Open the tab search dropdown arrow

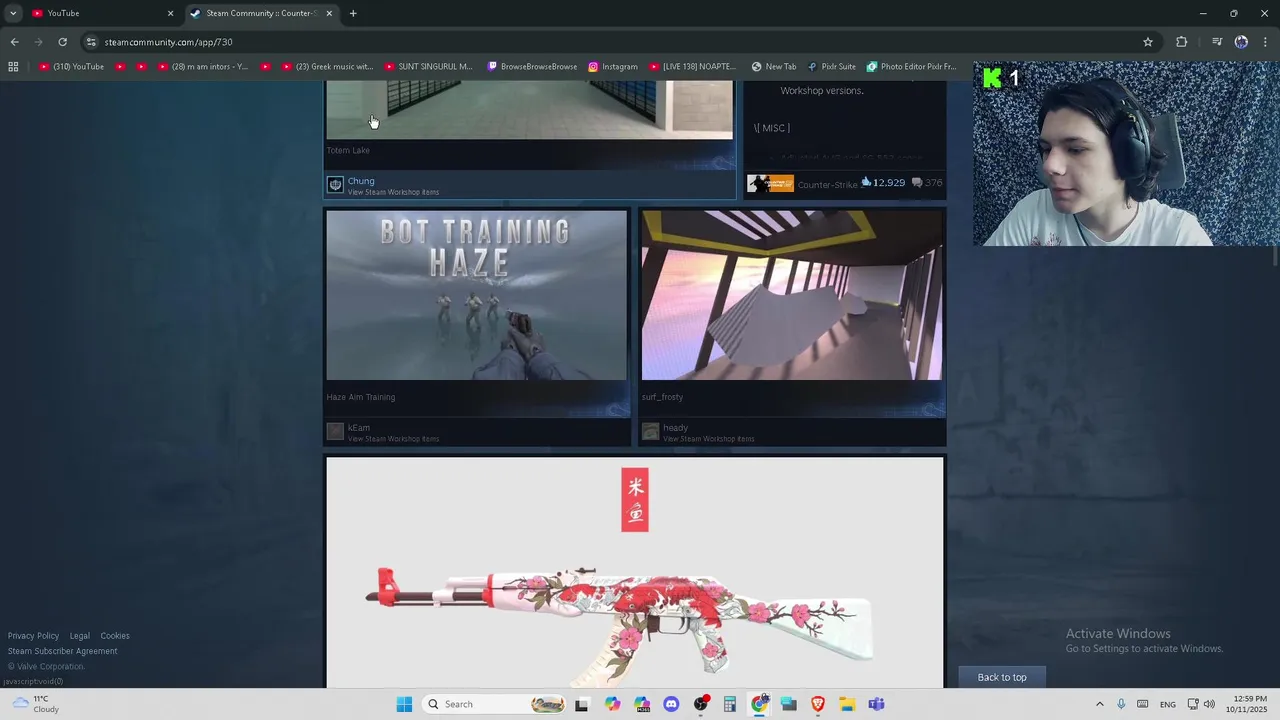13,13
